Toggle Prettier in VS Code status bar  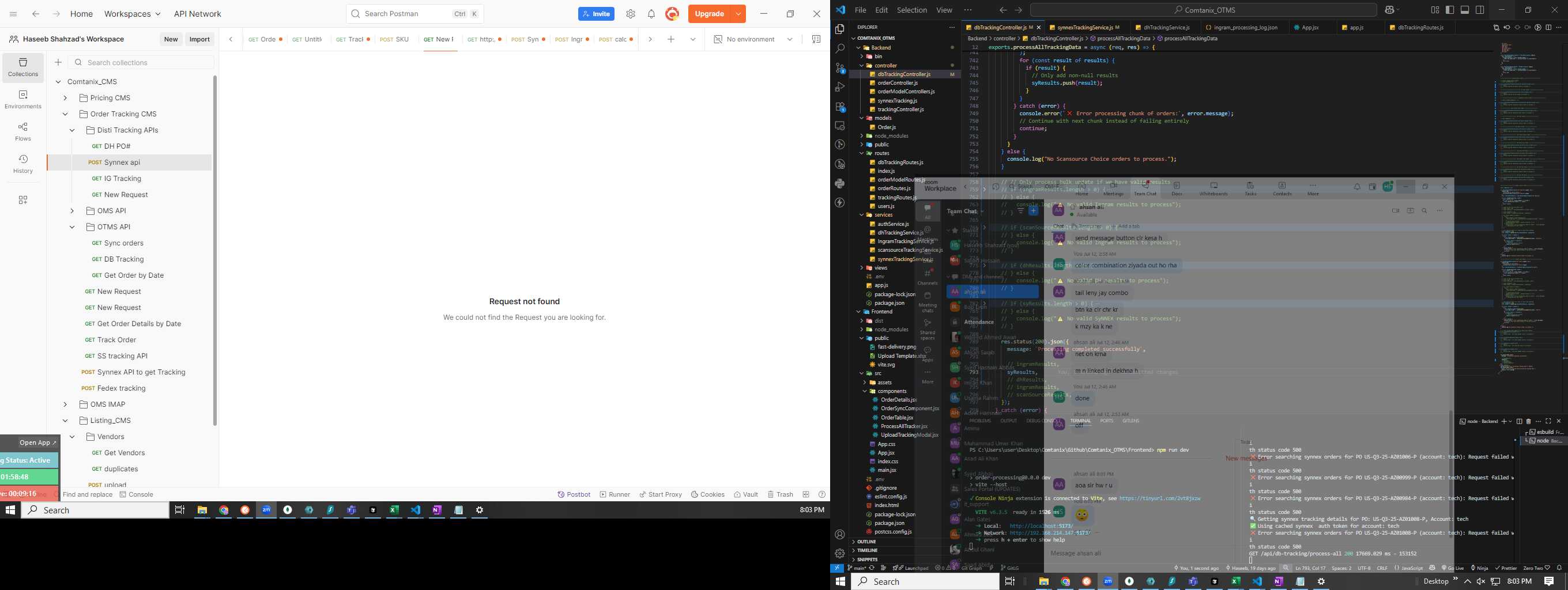point(1505,568)
